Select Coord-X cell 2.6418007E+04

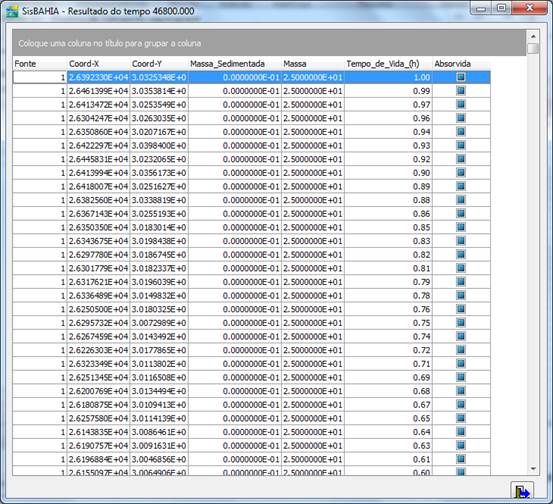coord(98,187)
